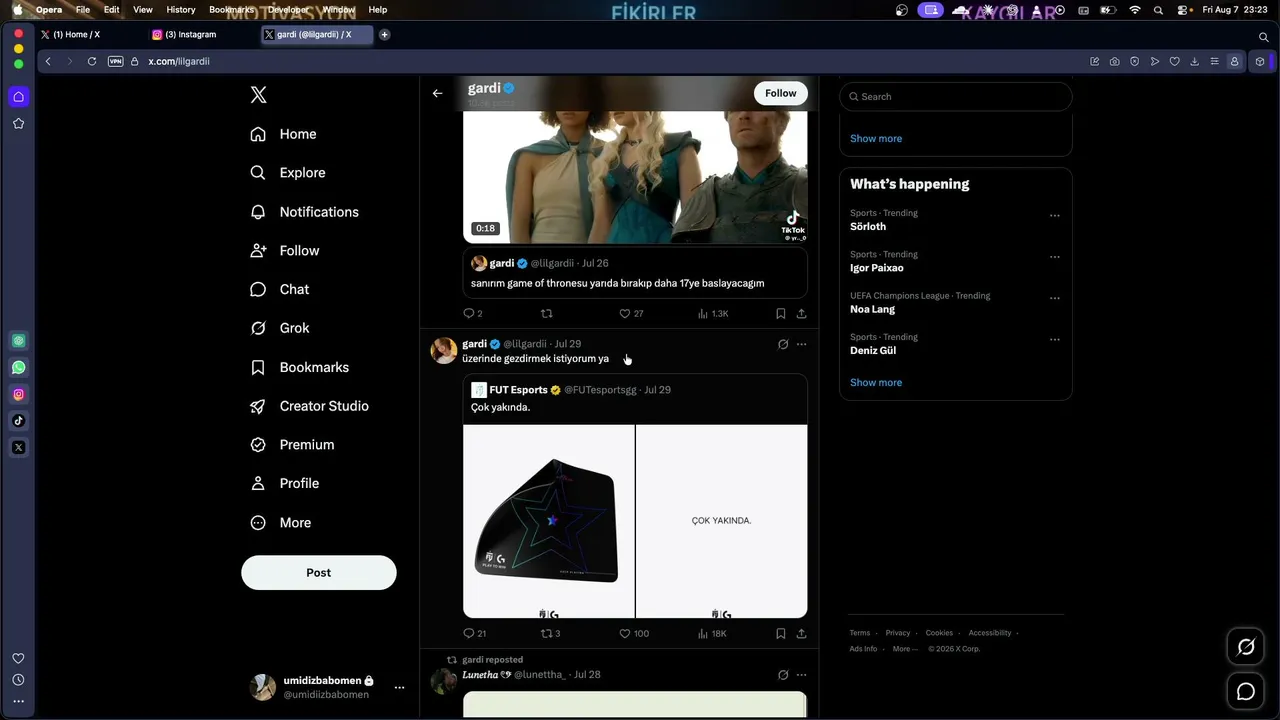Open the ÇOK YAKINDA image in the post
The width and height of the screenshot is (1280, 720).
pos(722,521)
